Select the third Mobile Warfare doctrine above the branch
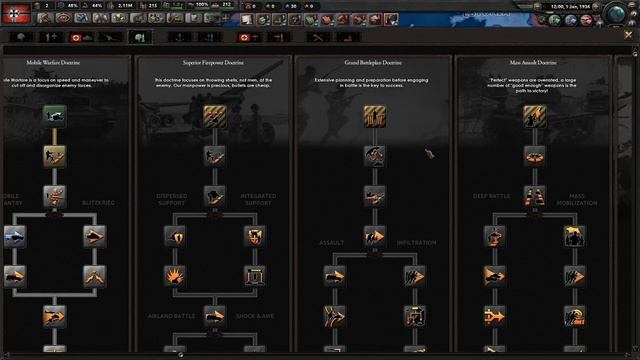 (x=54, y=196)
